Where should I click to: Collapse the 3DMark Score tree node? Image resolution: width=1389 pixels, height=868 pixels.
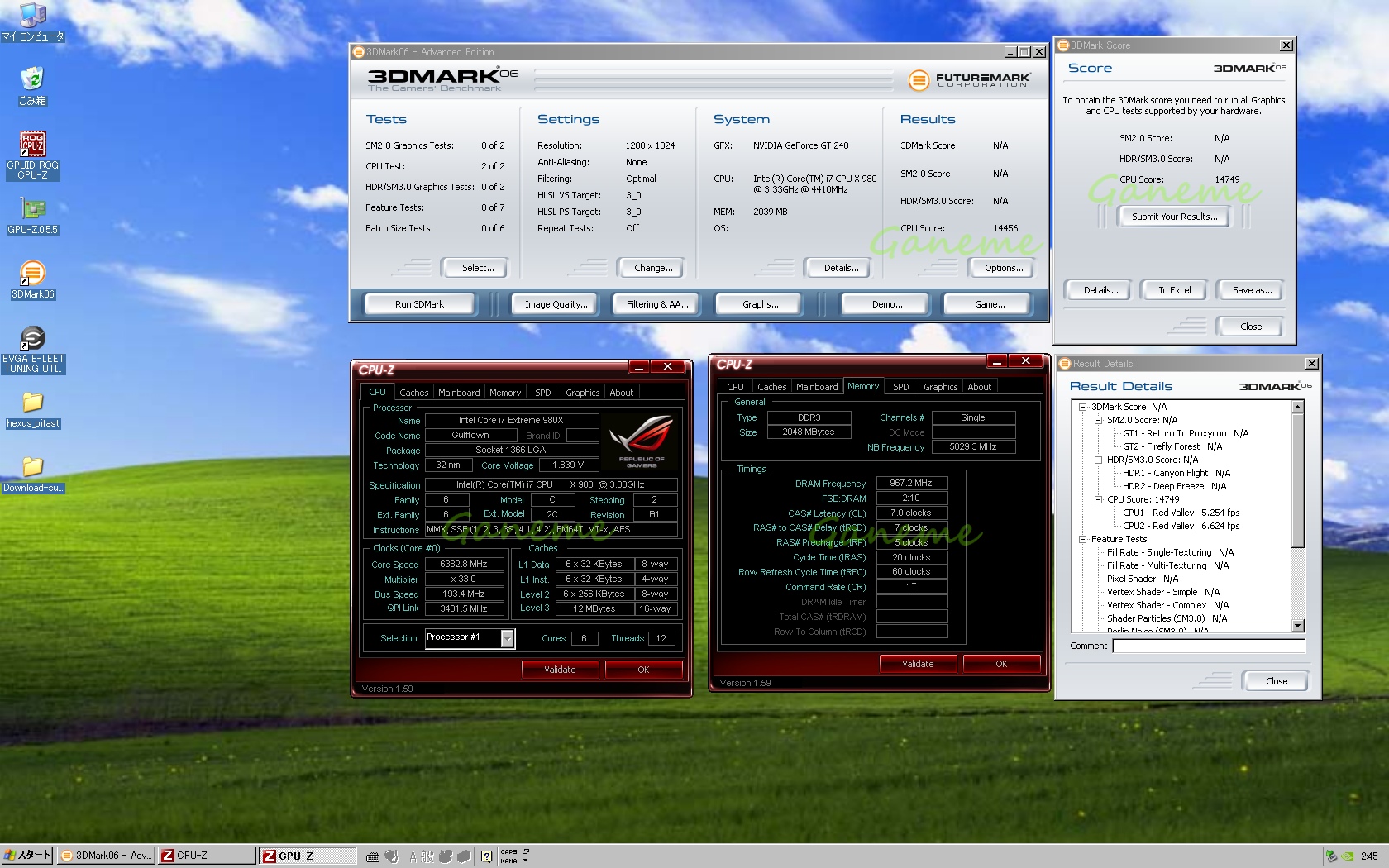point(1082,407)
